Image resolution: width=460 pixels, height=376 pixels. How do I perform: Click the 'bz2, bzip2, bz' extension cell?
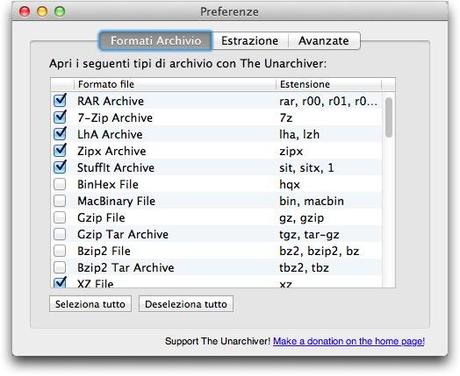click(x=319, y=251)
